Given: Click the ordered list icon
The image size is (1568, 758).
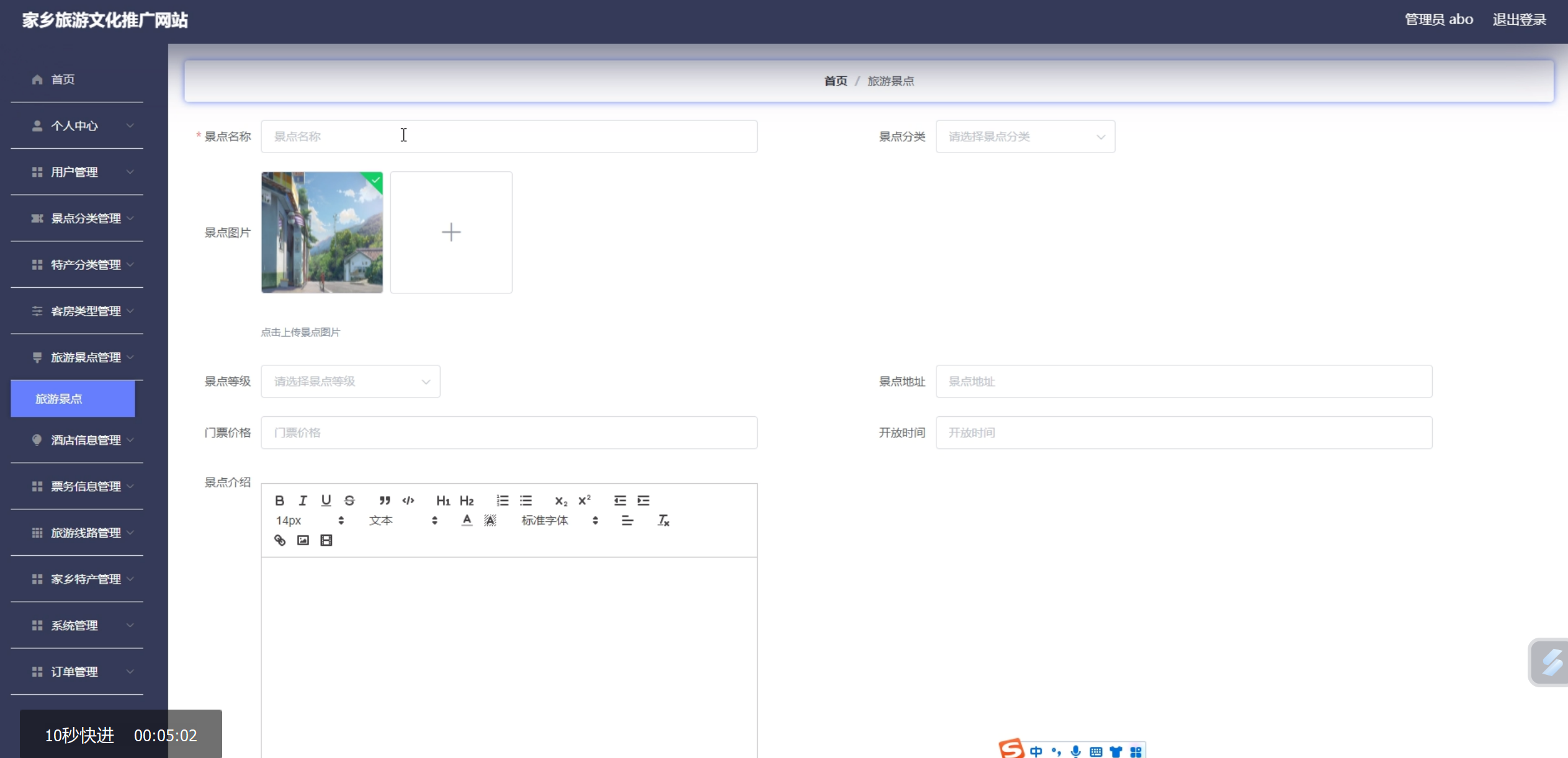Looking at the screenshot, I should pos(503,501).
